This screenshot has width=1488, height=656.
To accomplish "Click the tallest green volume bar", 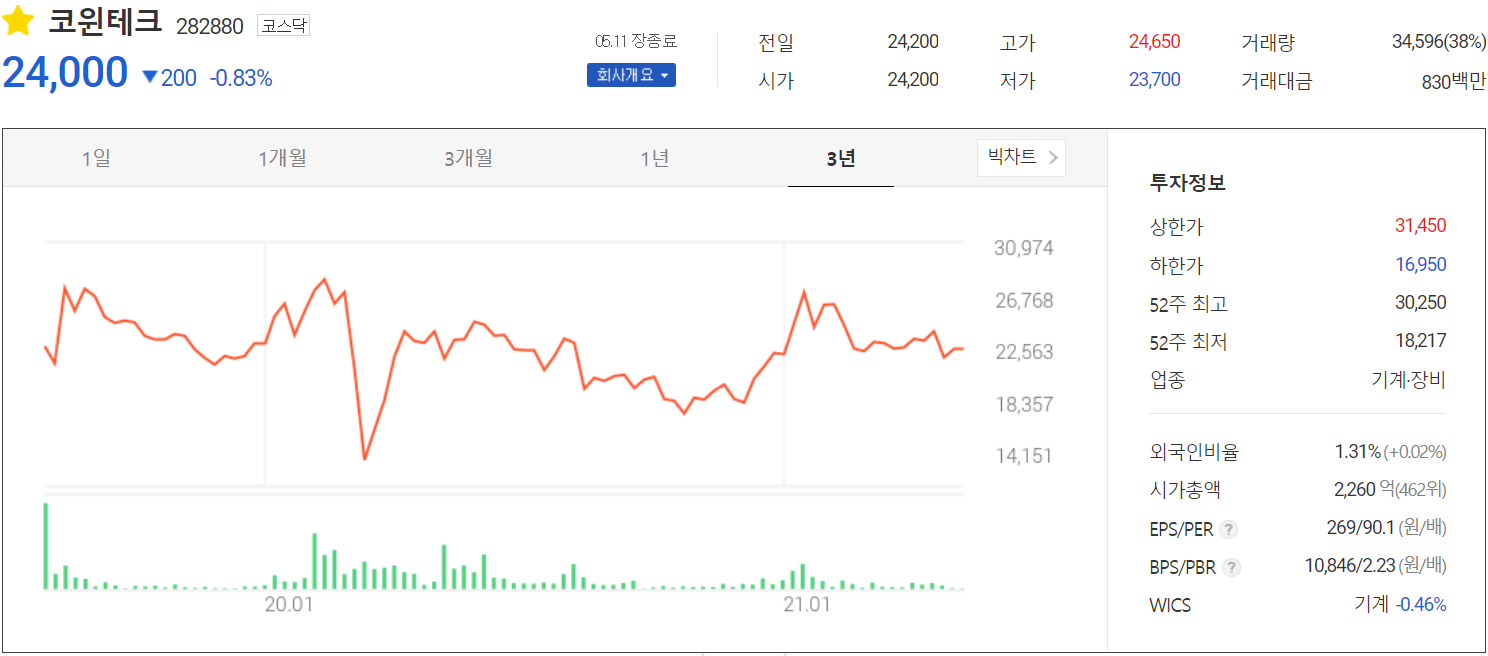I will click(46, 546).
